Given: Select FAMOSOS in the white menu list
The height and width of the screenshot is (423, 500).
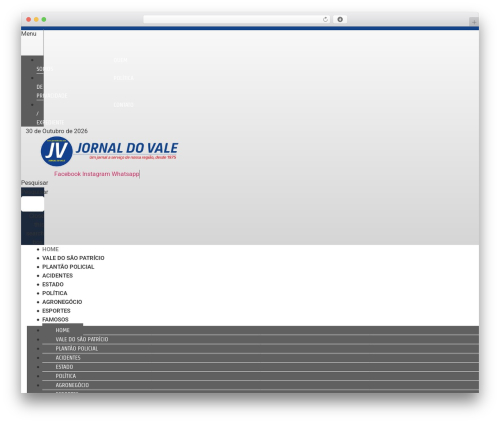Looking at the screenshot, I should 55,320.
